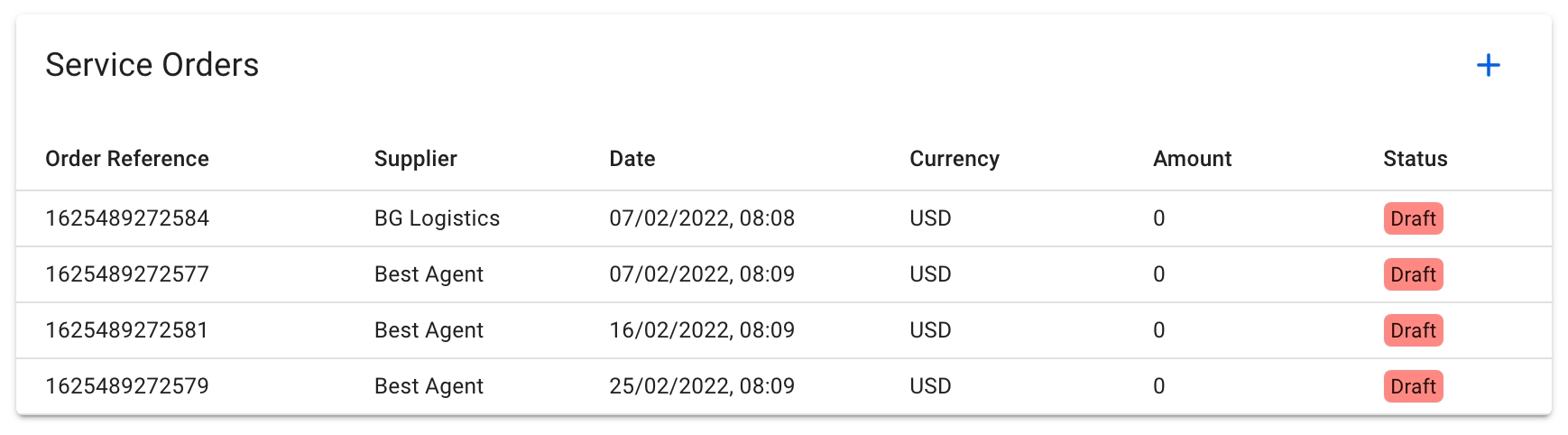Select order reference 1625489272581
This screenshot has height=435, width=1568.
(x=127, y=330)
